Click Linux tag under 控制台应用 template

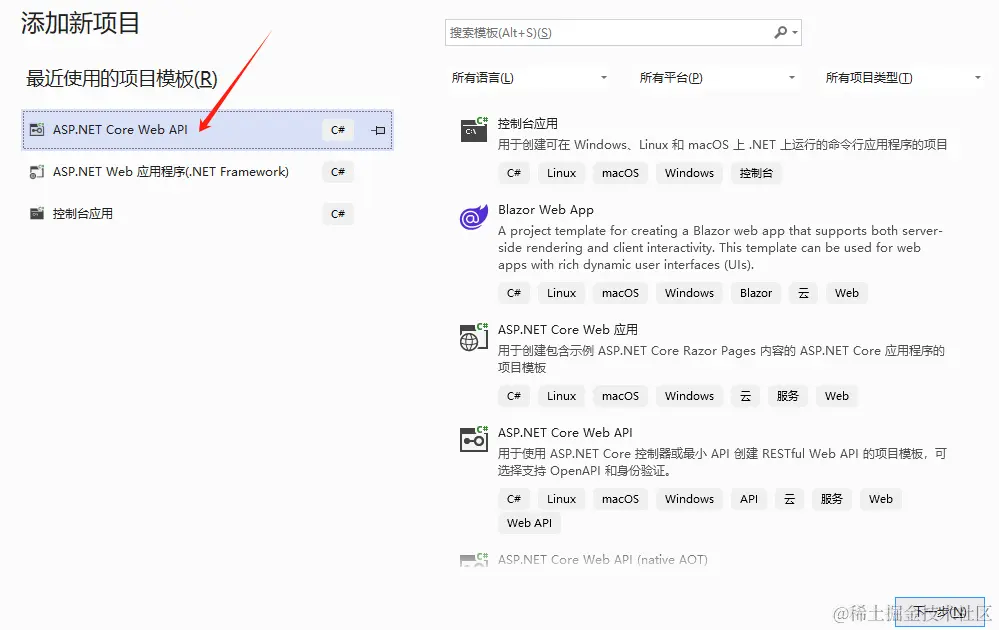(561, 173)
